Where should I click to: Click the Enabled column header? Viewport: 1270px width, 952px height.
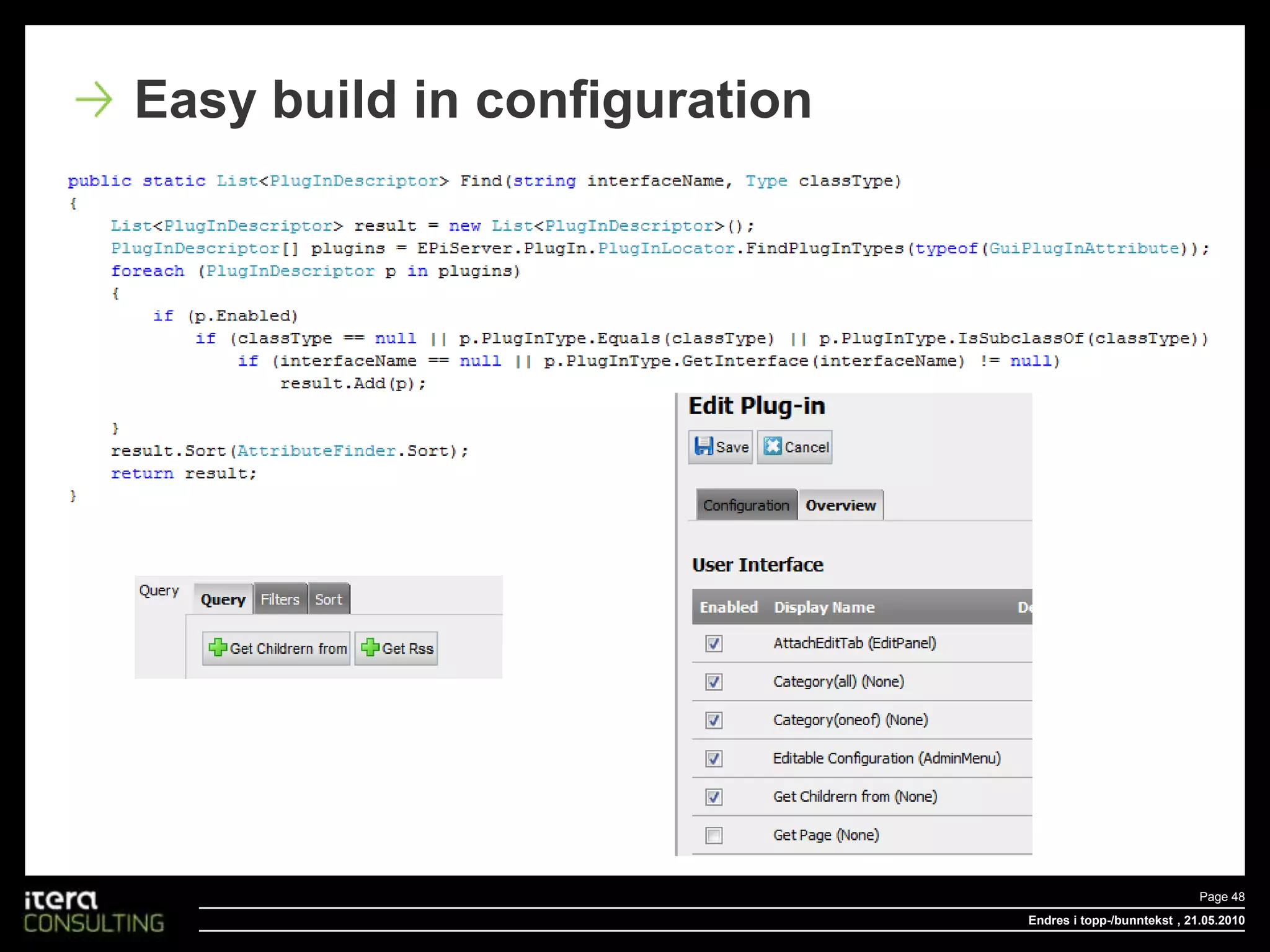click(729, 607)
